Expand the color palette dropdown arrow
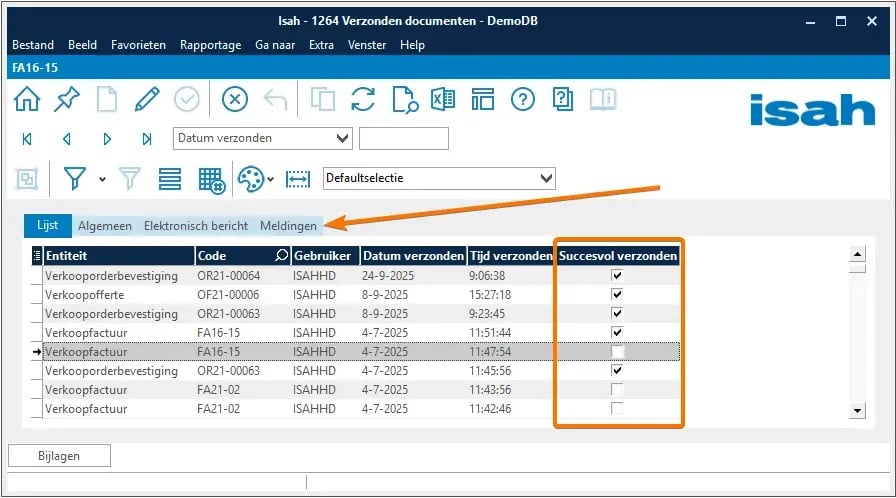Viewport: 896px width, 498px height. click(x=271, y=179)
